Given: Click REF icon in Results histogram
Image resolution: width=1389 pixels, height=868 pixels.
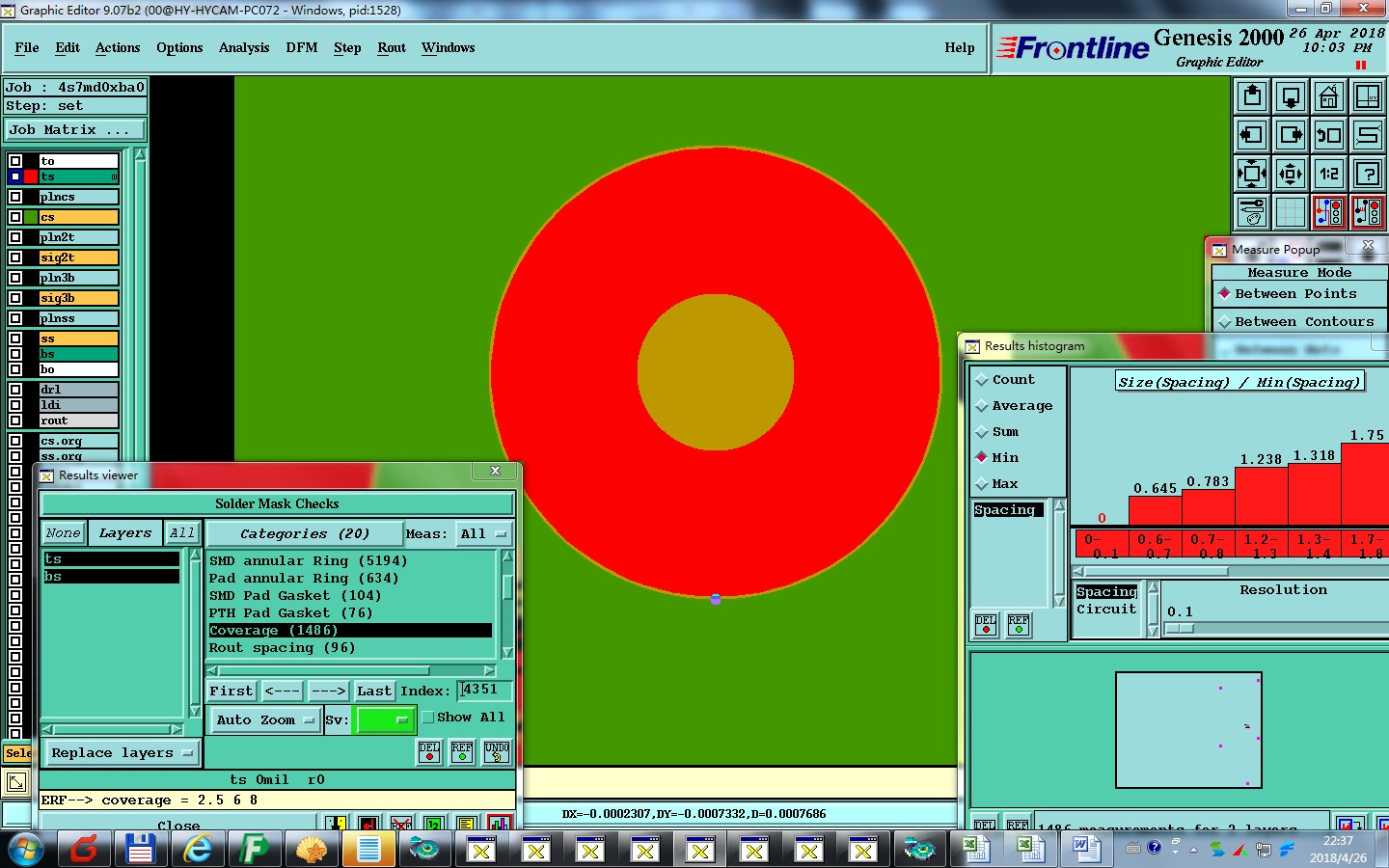Looking at the screenshot, I should click(x=1019, y=625).
